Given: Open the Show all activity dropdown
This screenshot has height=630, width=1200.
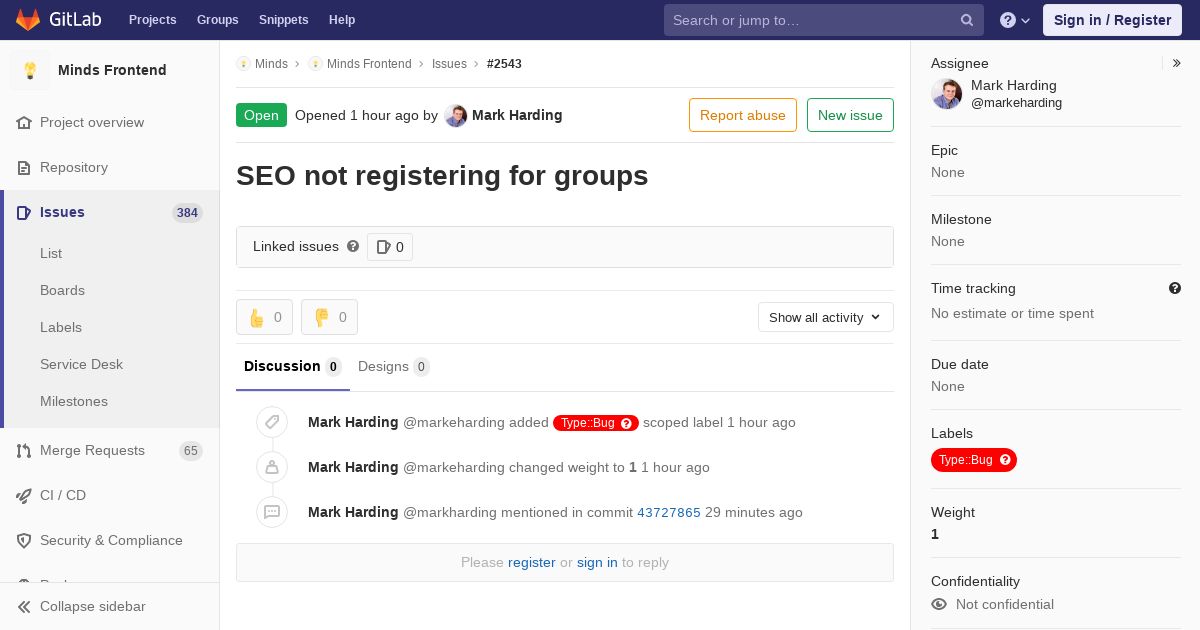Looking at the screenshot, I should [x=826, y=317].
